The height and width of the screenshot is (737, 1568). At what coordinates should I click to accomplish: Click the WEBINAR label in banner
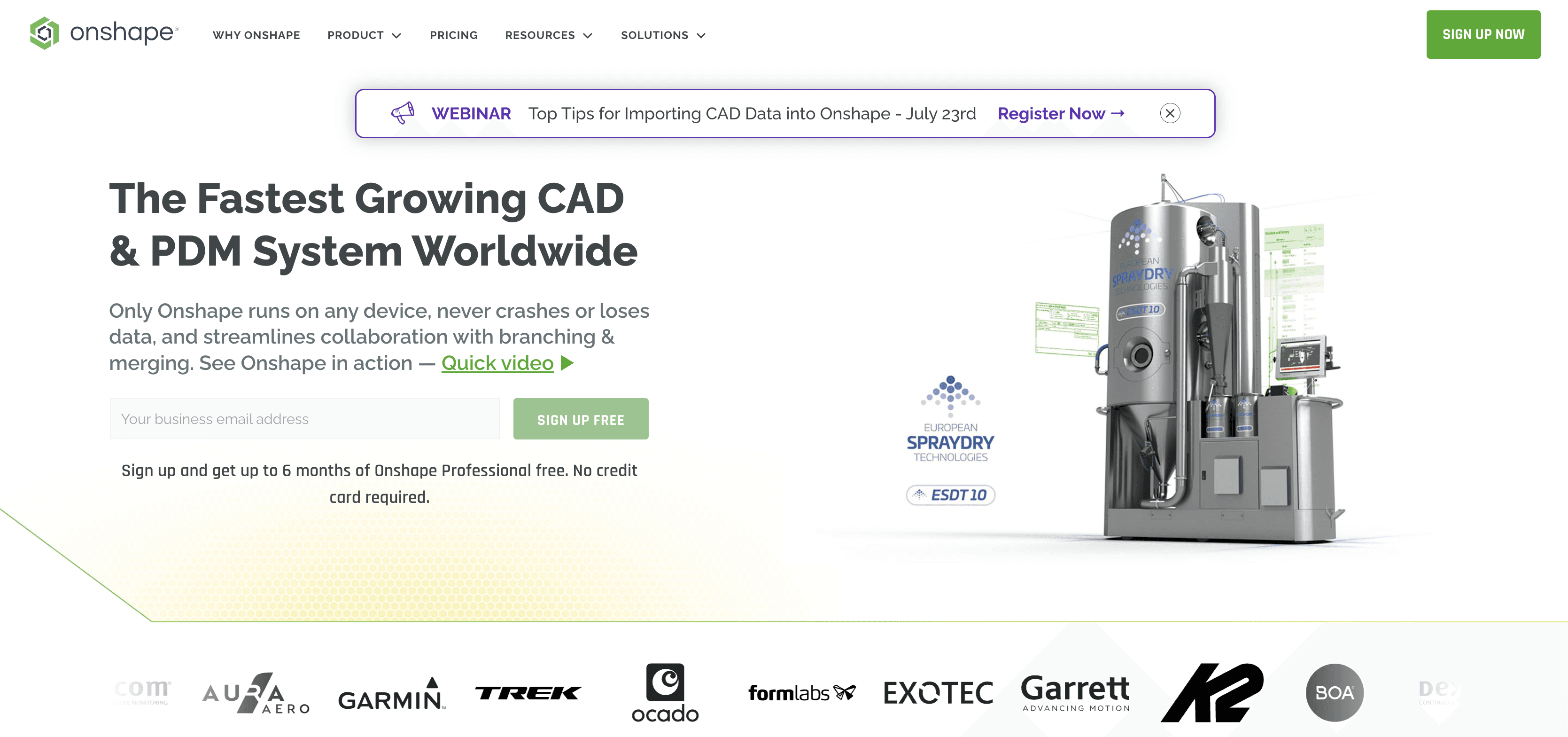[471, 114]
